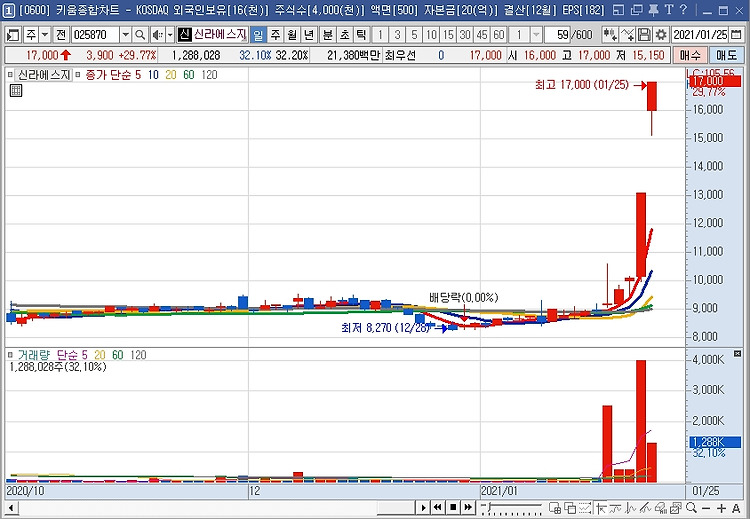Select the 분 minute period toggle
750x519 pixels.
(328, 34)
